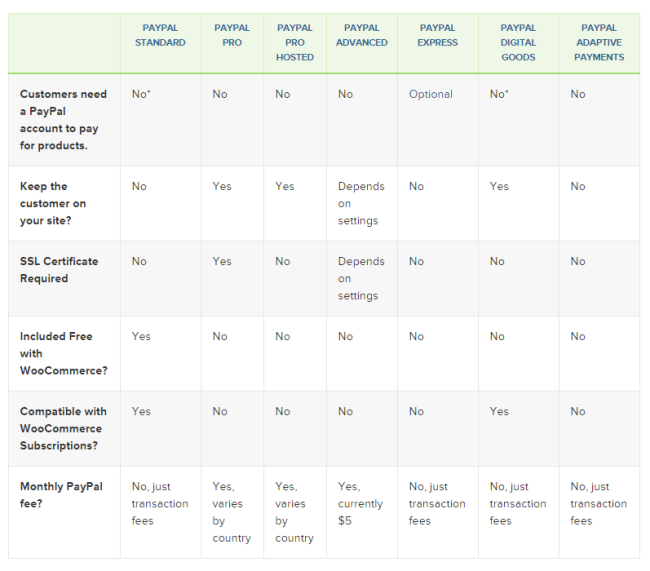This screenshot has height=571, width=650.
Task: Click 'Yes' for Digital Goods keep-customer-on-site
Action: (x=499, y=187)
